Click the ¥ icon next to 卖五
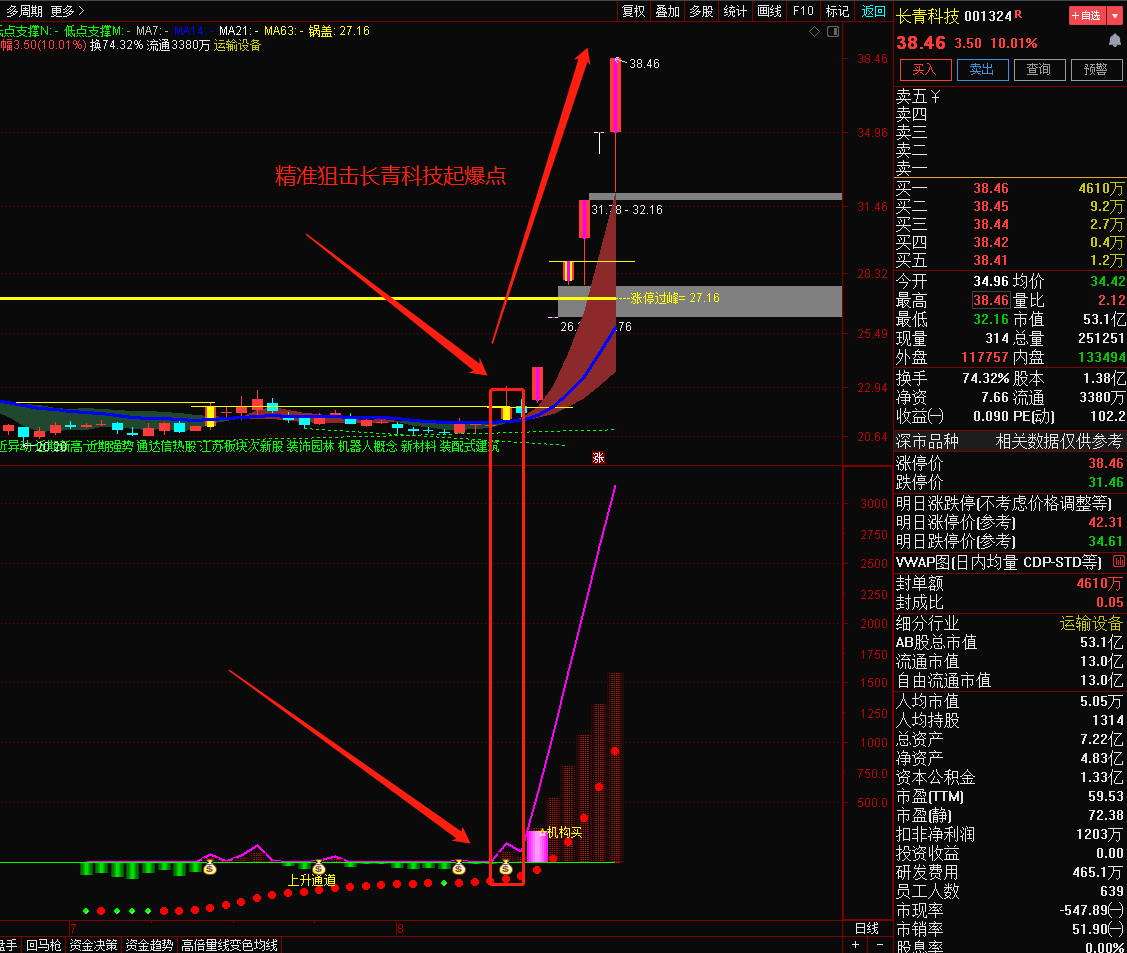1127x953 pixels. tap(935, 96)
